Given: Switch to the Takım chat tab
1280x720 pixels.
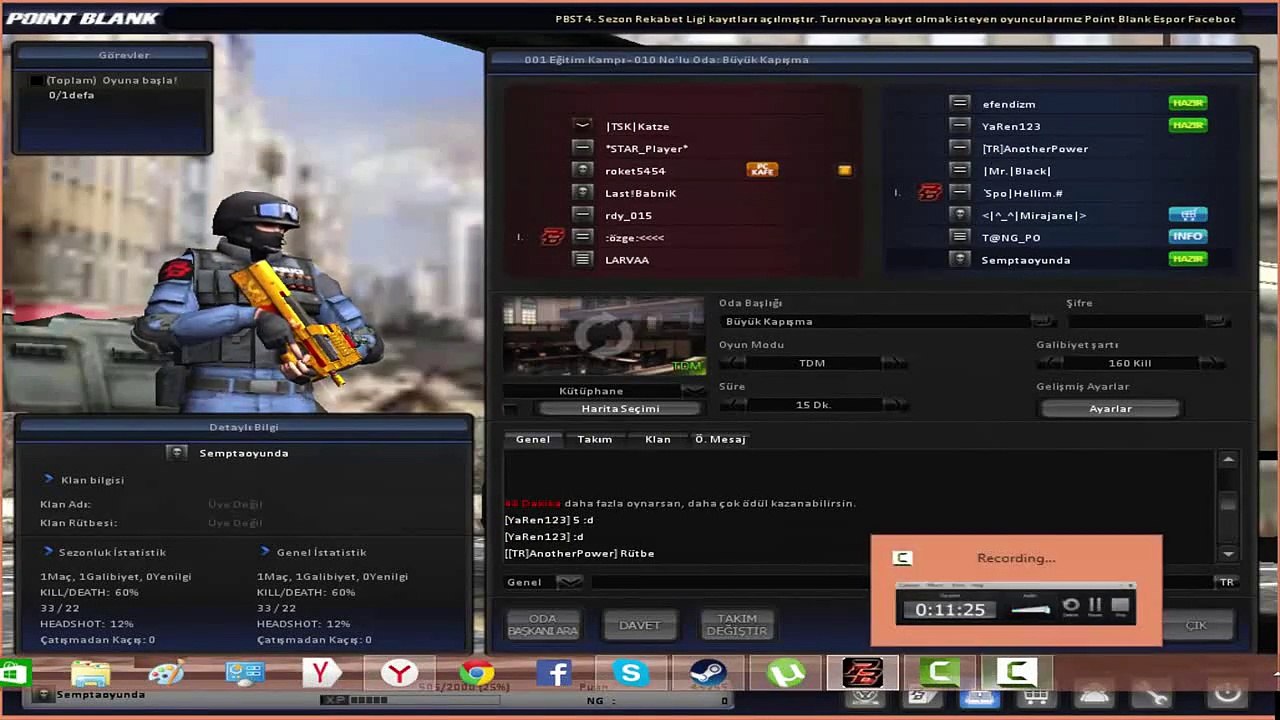Looking at the screenshot, I should pos(594,439).
